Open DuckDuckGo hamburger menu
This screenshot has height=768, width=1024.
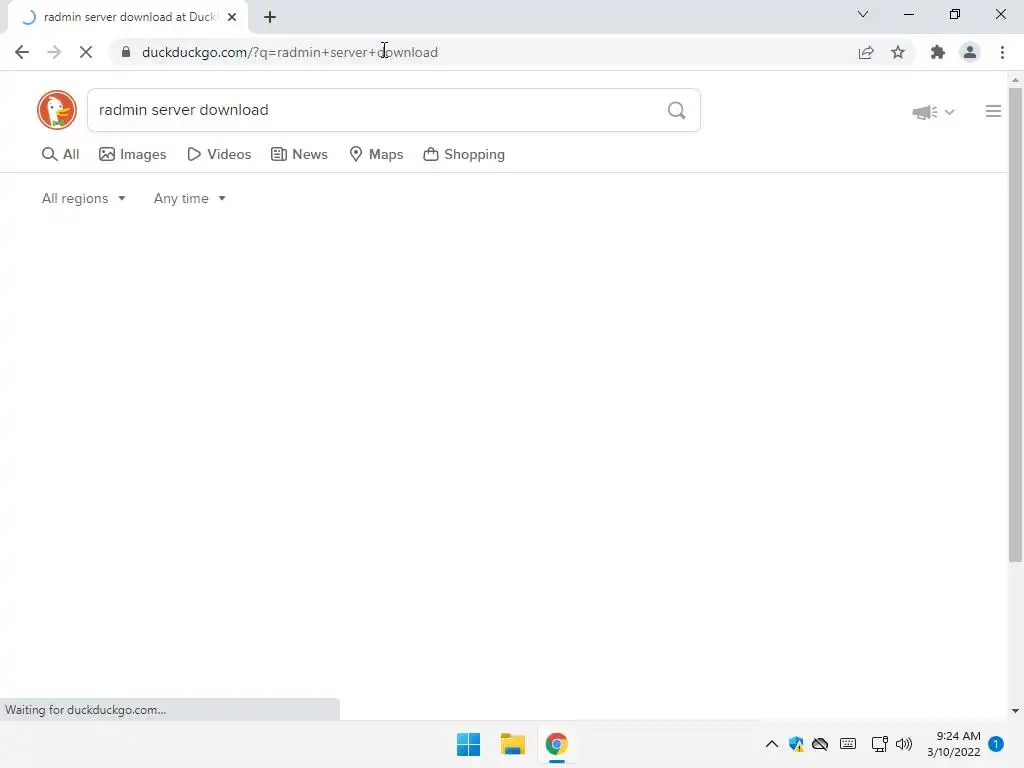tap(993, 111)
